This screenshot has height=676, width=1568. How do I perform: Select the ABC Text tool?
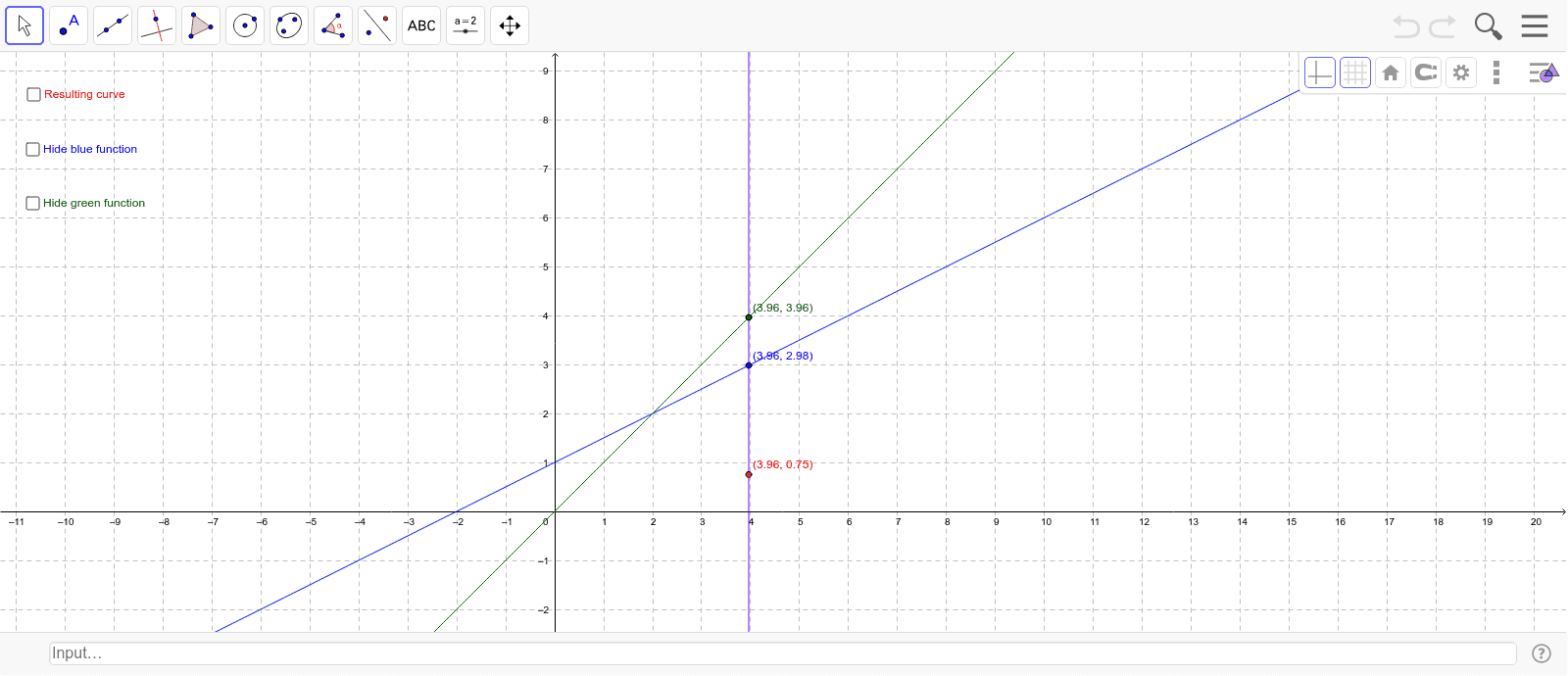[421, 25]
